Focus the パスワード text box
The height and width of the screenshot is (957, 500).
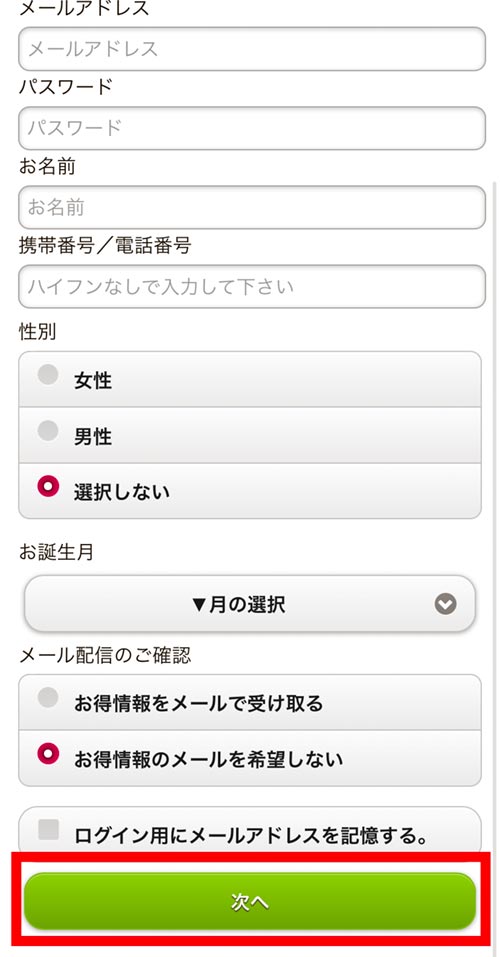tap(252, 128)
